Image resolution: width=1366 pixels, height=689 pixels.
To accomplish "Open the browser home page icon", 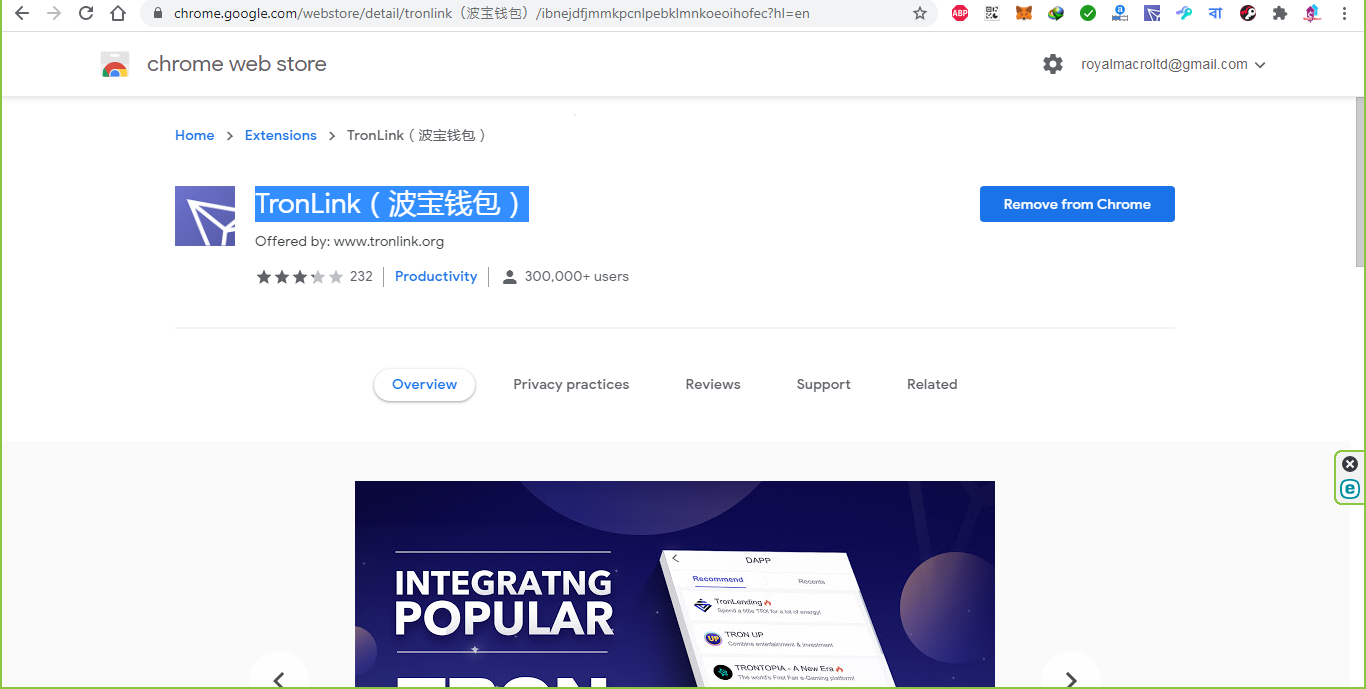I will [118, 13].
